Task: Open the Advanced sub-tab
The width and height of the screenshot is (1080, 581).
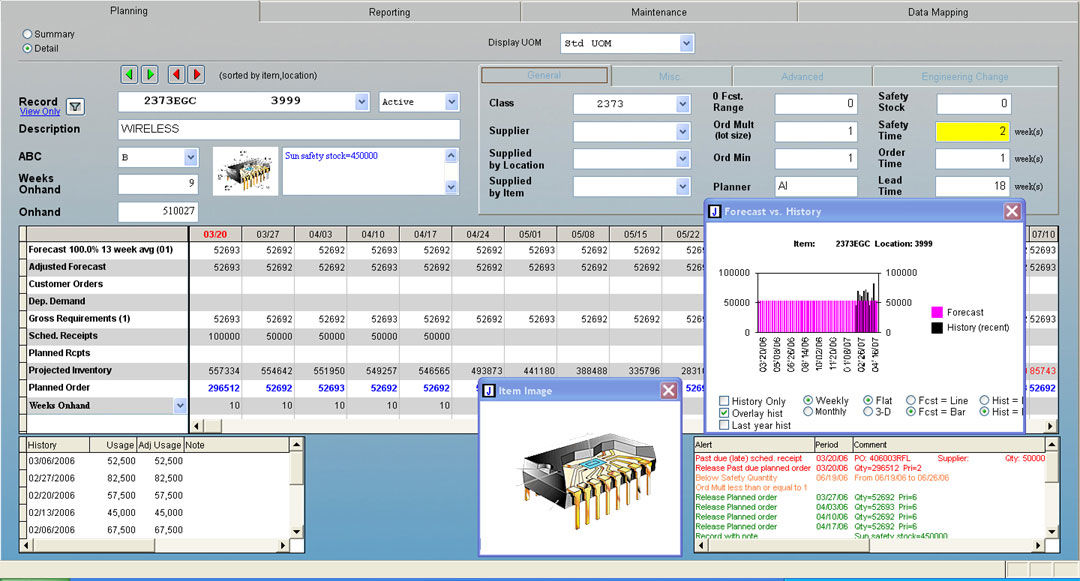Action: (802, 76)
